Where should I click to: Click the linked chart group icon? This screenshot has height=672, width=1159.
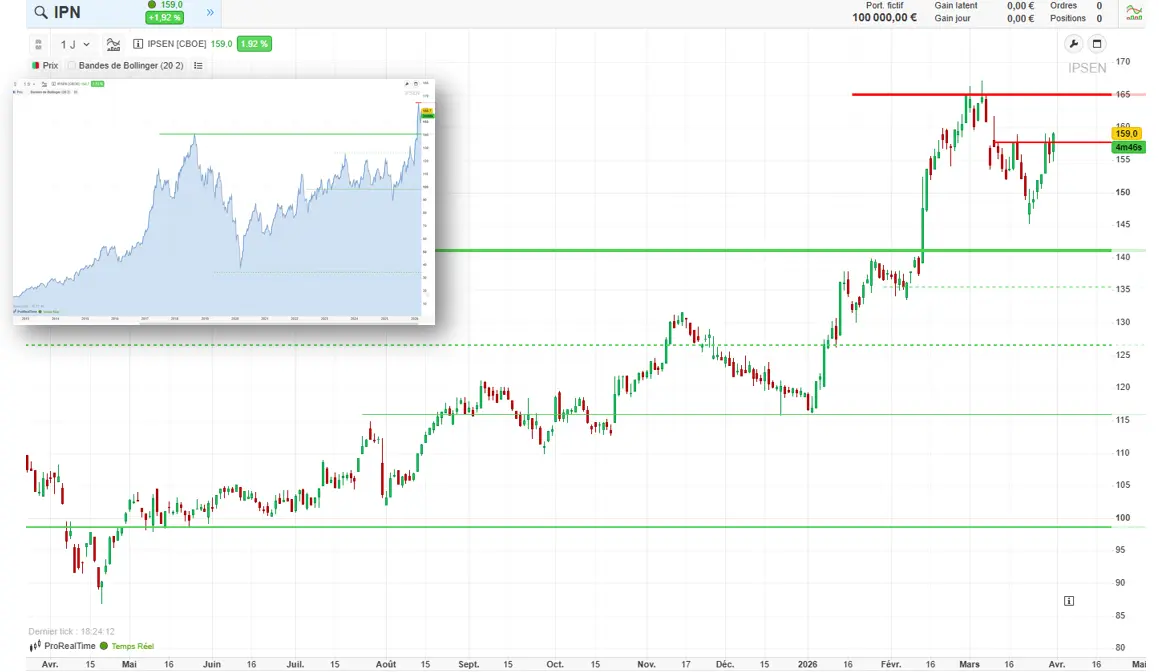pyautogui.click(x=38, y=44)
